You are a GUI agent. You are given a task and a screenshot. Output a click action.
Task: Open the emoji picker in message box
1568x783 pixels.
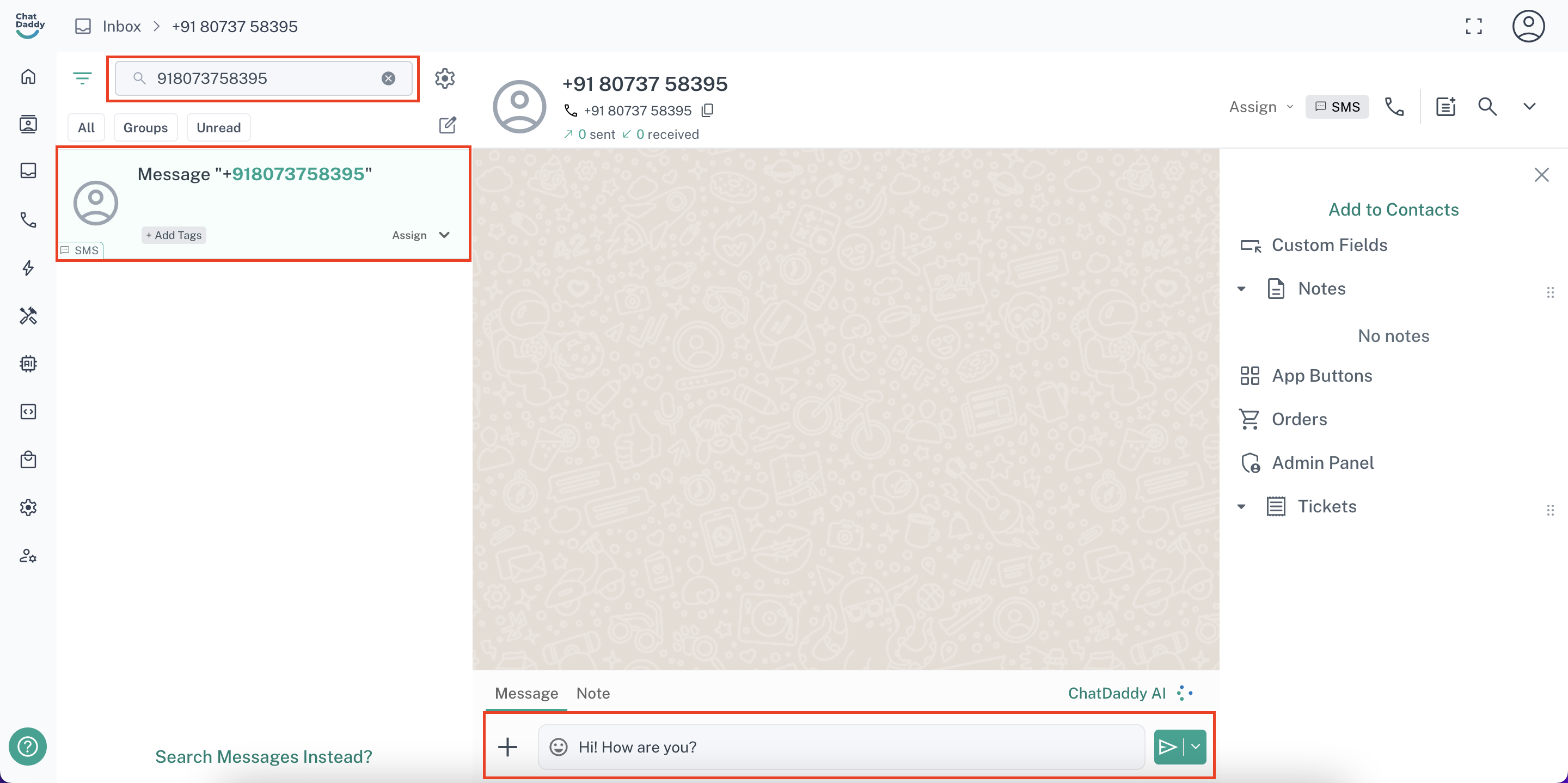tap(558, 747)
